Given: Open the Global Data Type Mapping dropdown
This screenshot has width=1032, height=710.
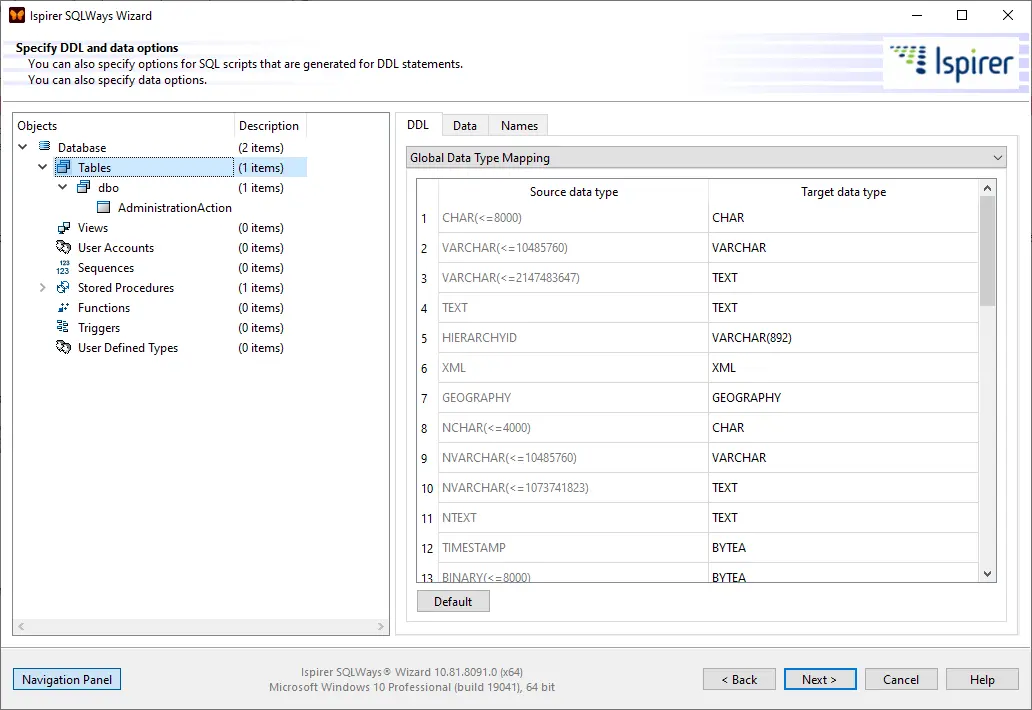Looking at the screenshot, I should pyautogui.click(x=706, y=158).
